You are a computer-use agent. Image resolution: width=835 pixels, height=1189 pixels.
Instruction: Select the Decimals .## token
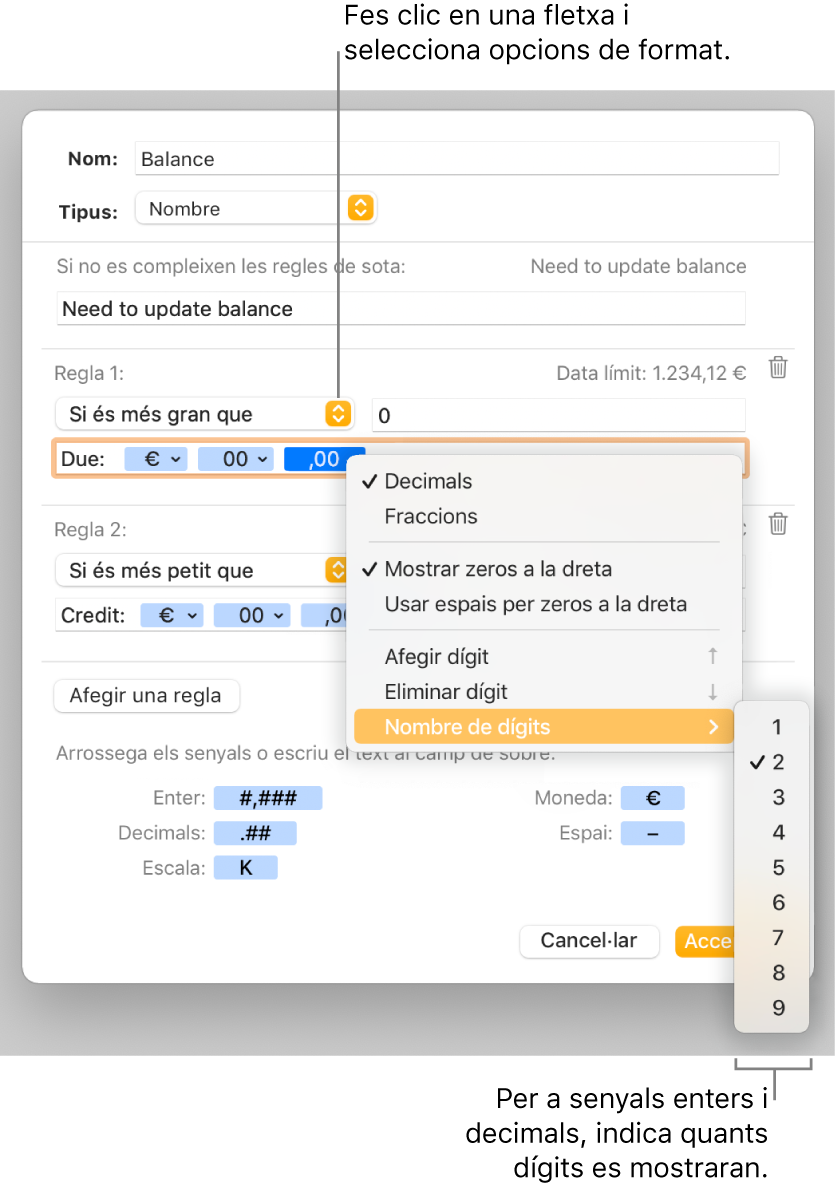255,833
